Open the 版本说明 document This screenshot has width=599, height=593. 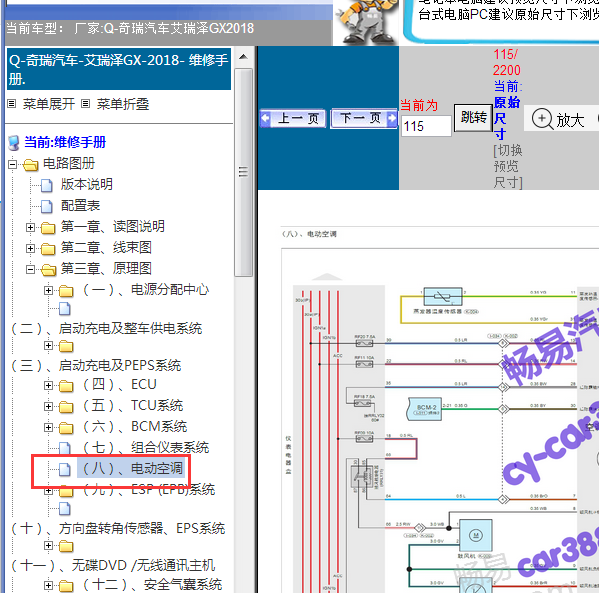87,184
